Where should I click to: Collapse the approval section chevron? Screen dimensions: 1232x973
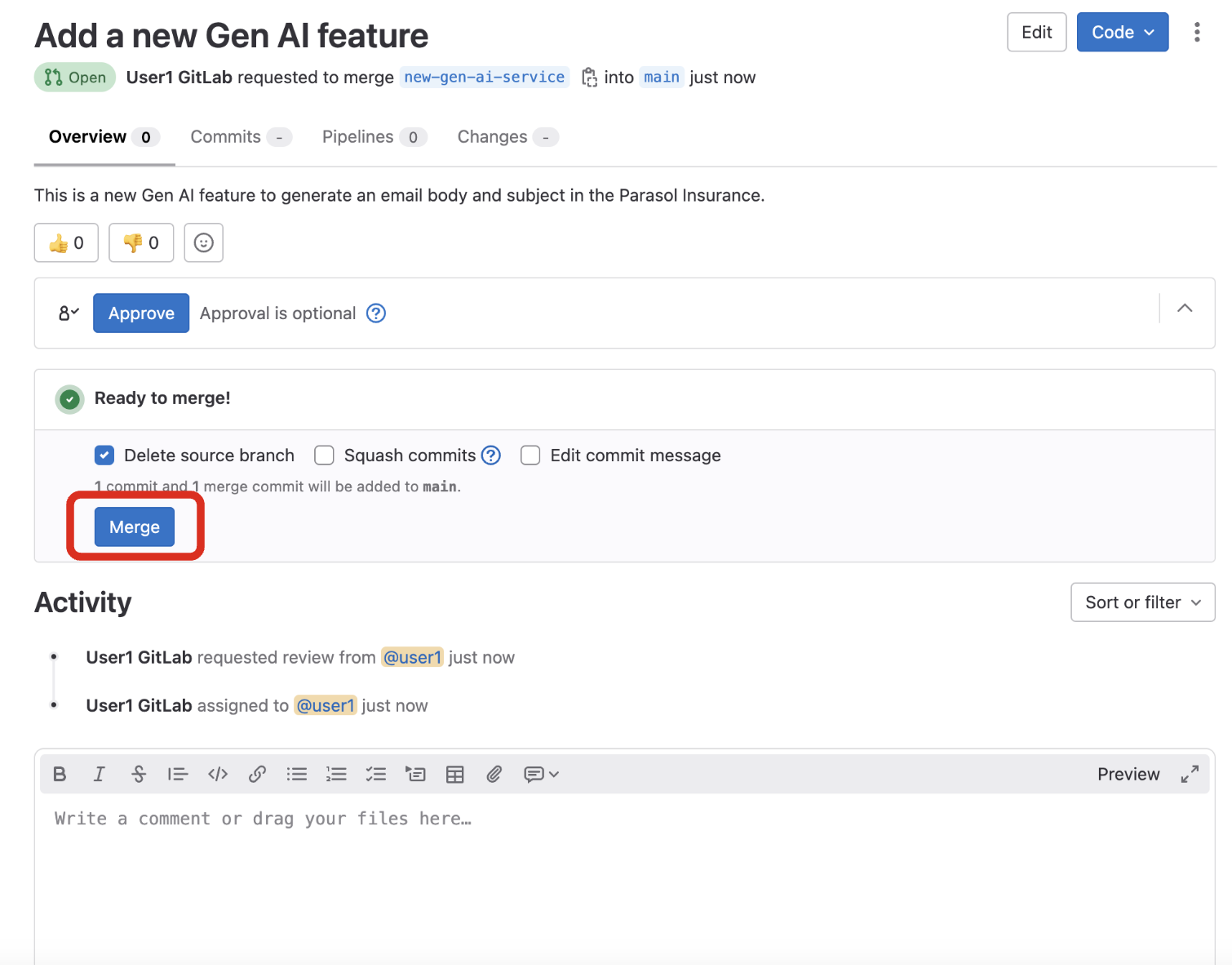point(1185,309)
